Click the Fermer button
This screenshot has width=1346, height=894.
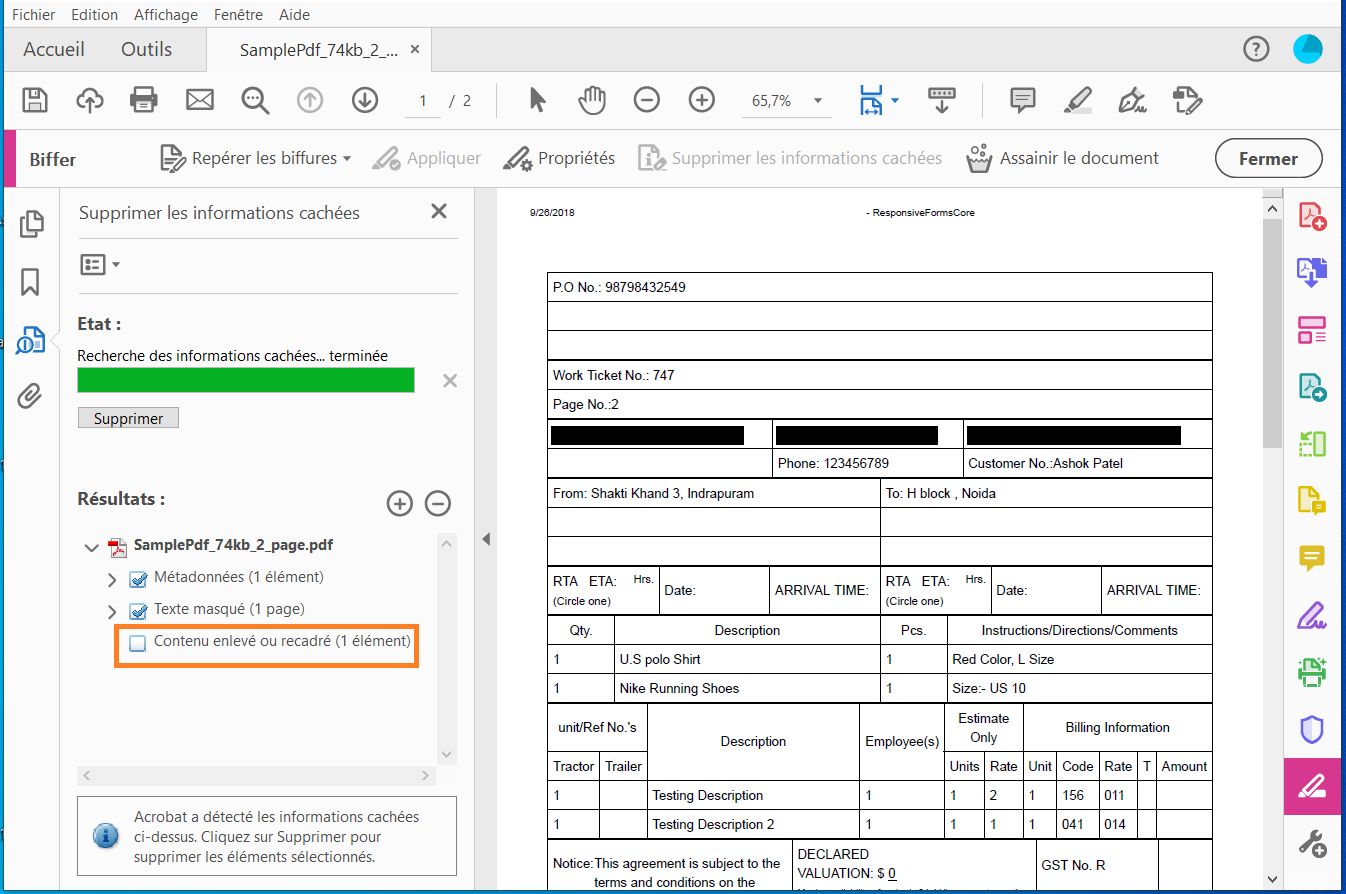pos(1267,158)
